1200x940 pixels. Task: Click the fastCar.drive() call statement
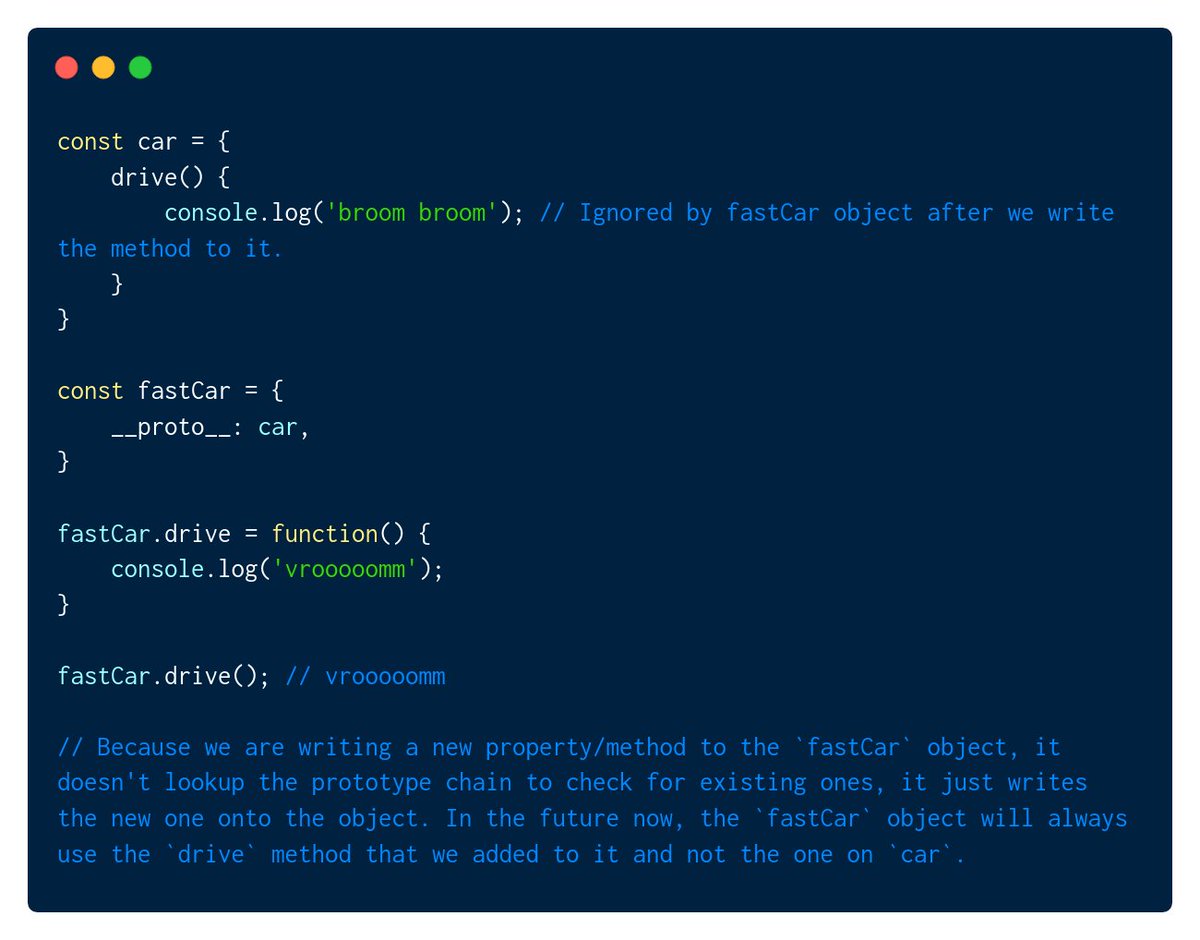(x=164, y=677)
